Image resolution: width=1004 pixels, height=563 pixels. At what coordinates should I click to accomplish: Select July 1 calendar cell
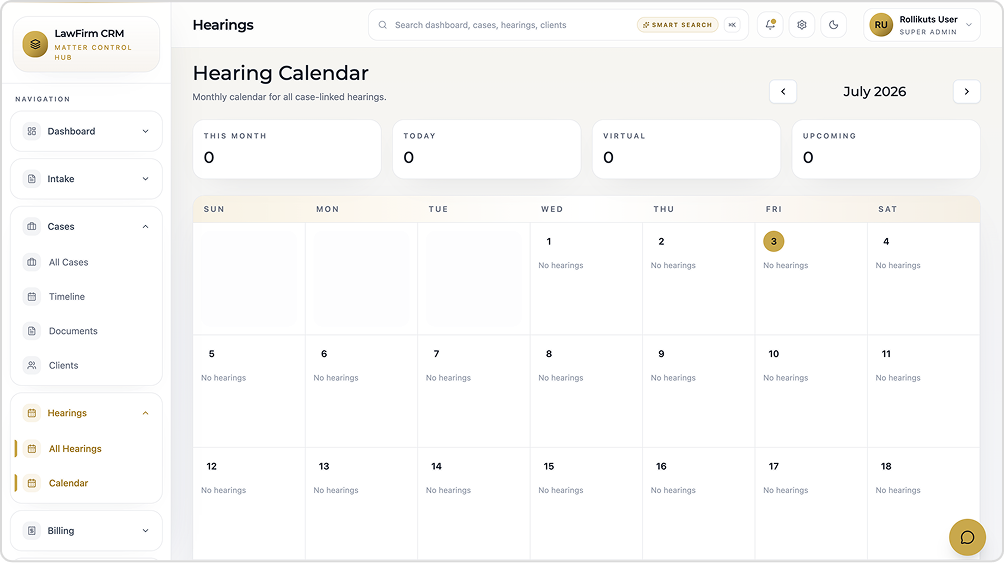point(586,279)
